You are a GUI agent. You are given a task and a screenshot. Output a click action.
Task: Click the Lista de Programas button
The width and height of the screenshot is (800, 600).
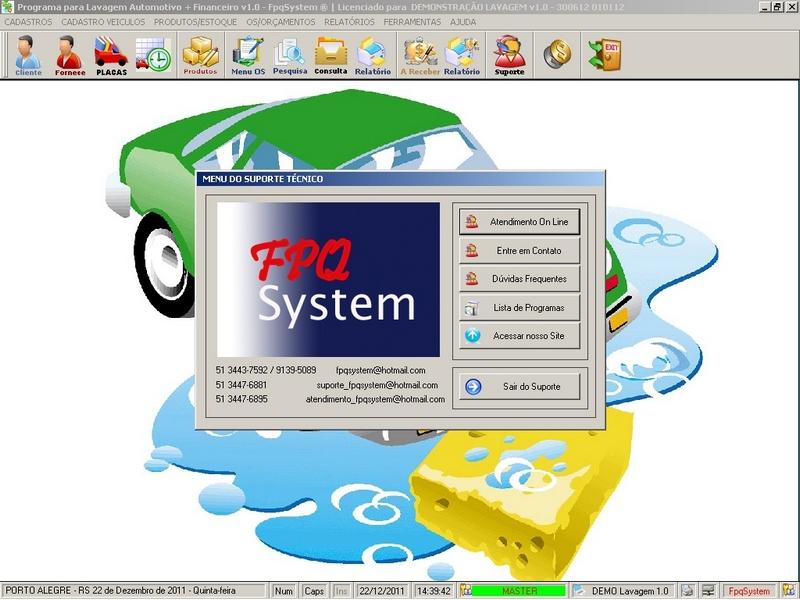pos(519,308)
